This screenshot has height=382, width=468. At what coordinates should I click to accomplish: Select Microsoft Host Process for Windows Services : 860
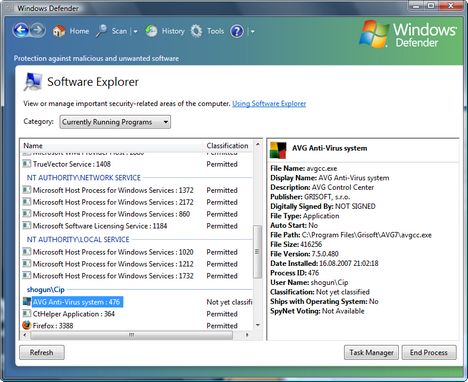tap(137, 214)
